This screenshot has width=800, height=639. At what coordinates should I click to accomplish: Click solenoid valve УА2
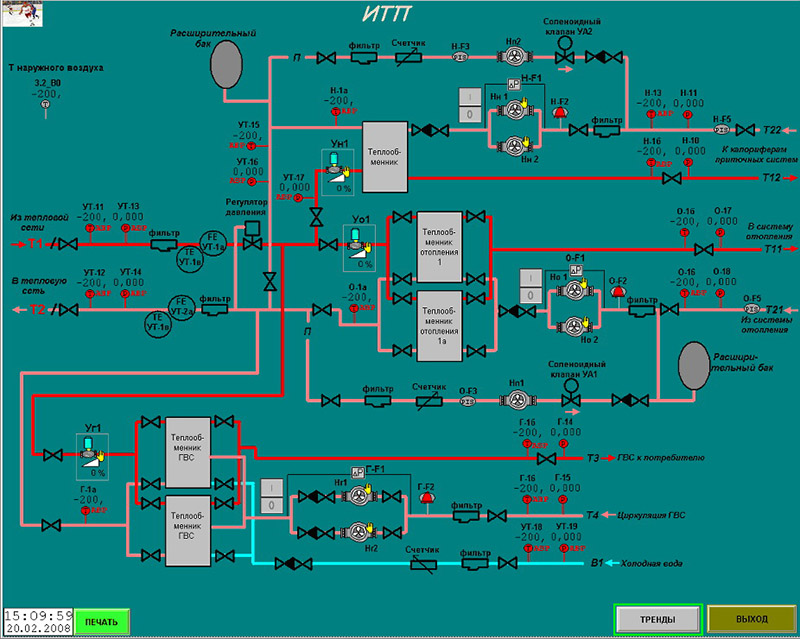(x=564, y=51)
